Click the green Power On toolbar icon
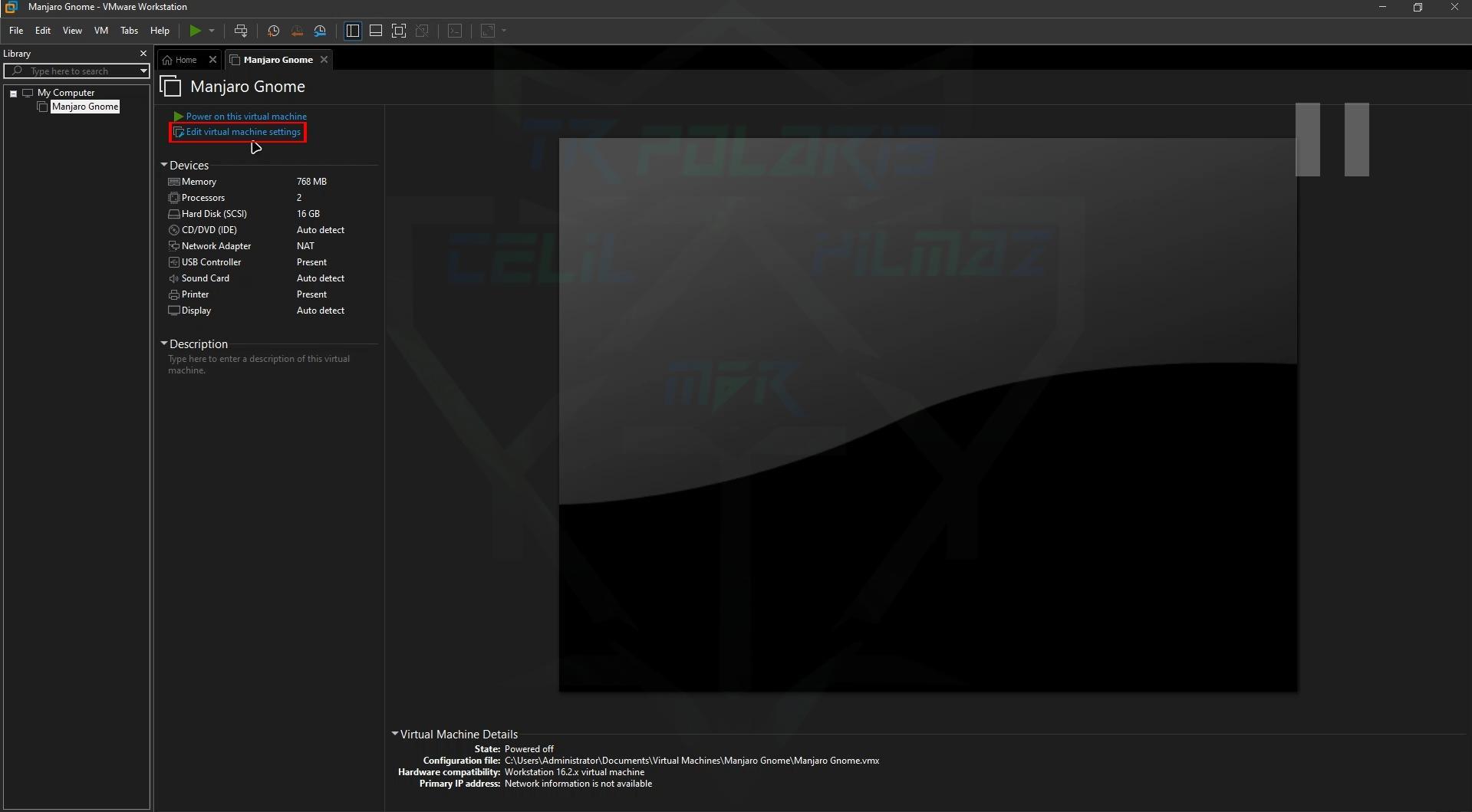The image size is (1472, 812). (x=196, y=31)
